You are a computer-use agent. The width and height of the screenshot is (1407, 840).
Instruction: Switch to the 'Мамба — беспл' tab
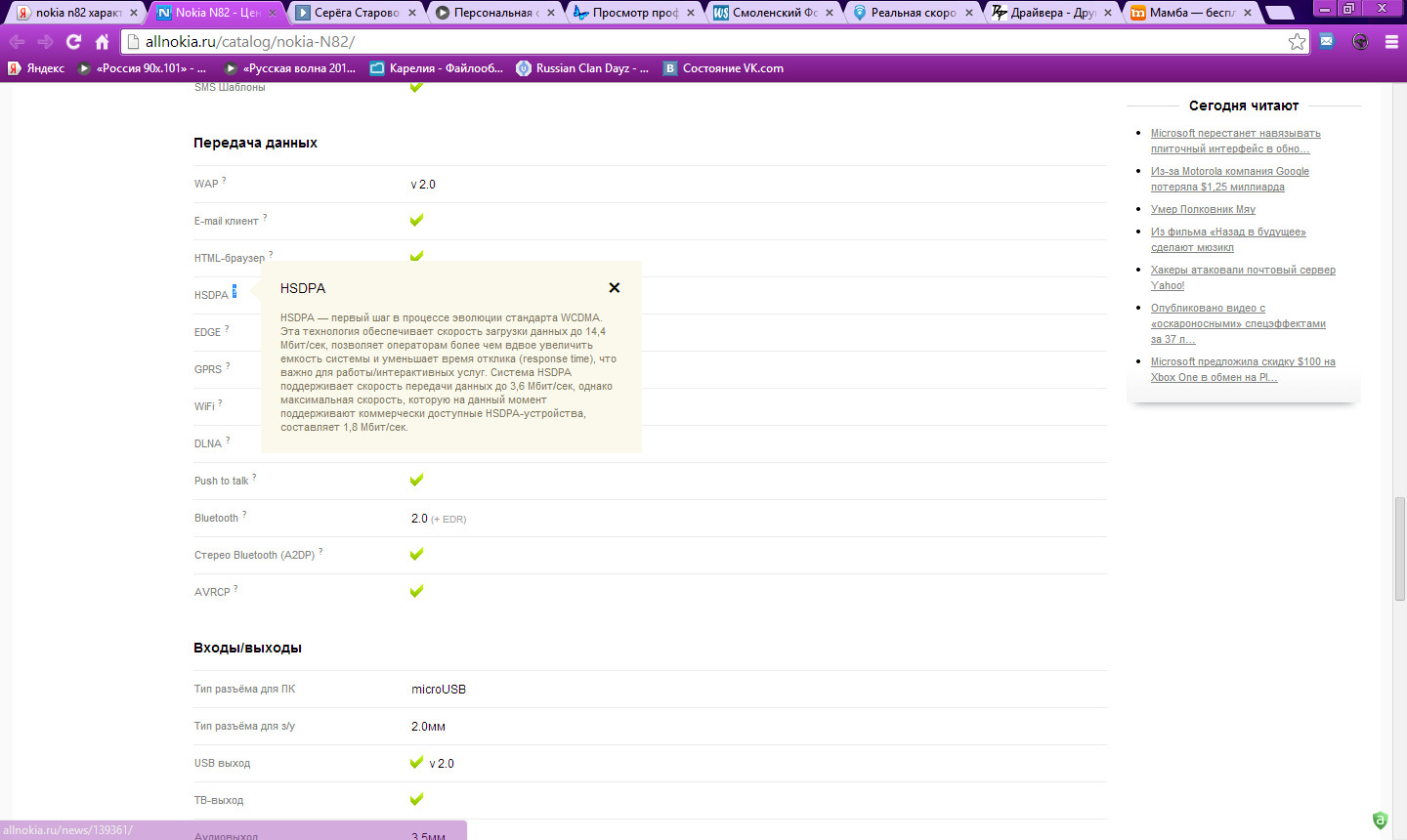point(1192,13)
